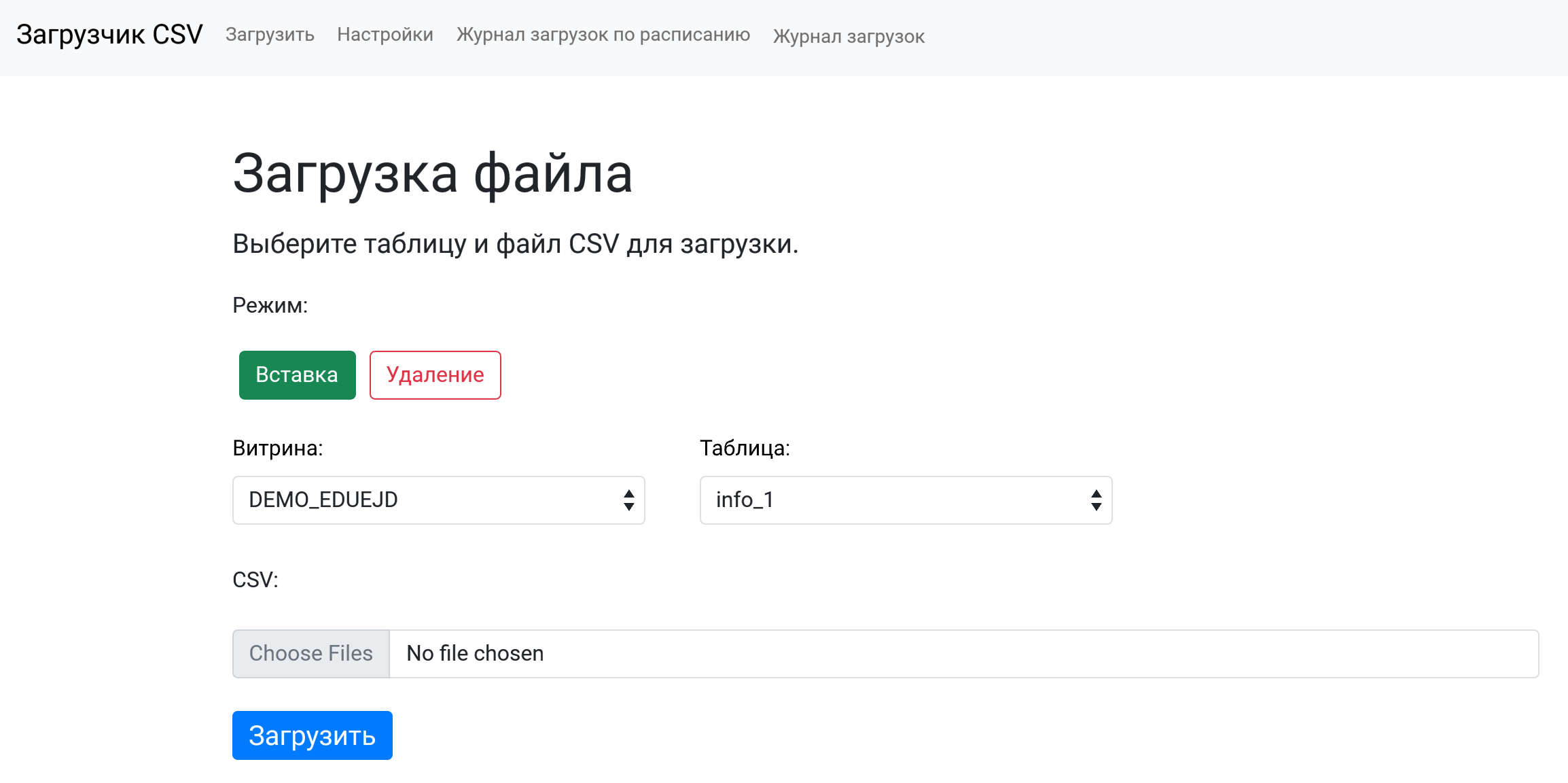Click Choose Files to pick a CSV

(x=310, y=653)
